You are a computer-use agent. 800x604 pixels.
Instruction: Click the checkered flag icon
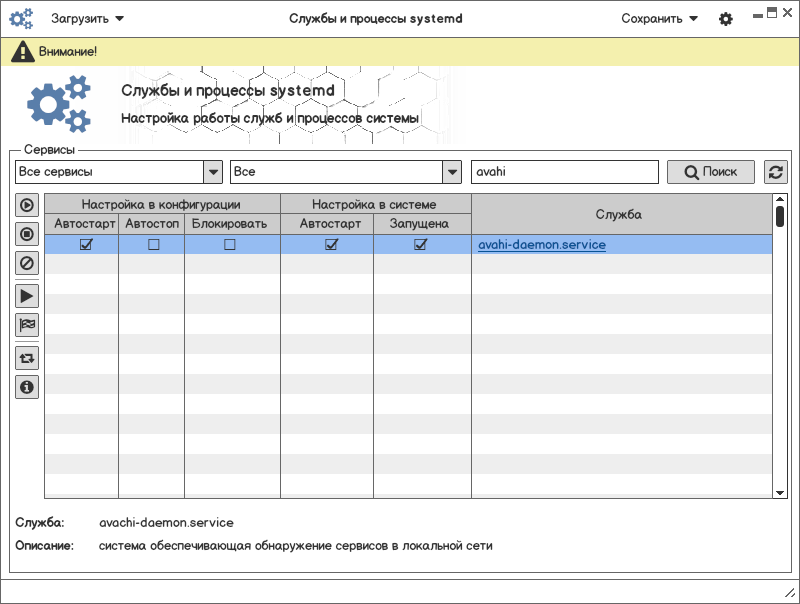(x=27, y=324)
